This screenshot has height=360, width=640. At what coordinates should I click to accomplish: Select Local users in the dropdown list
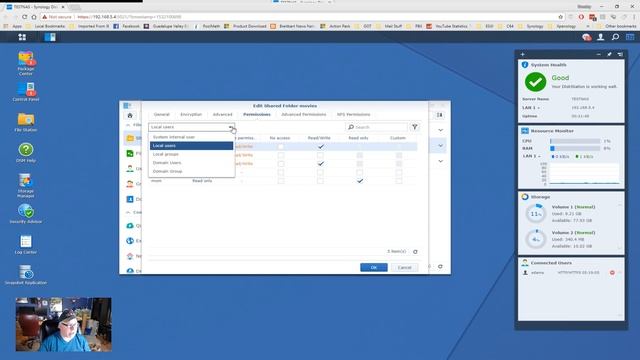click(191, 146)
